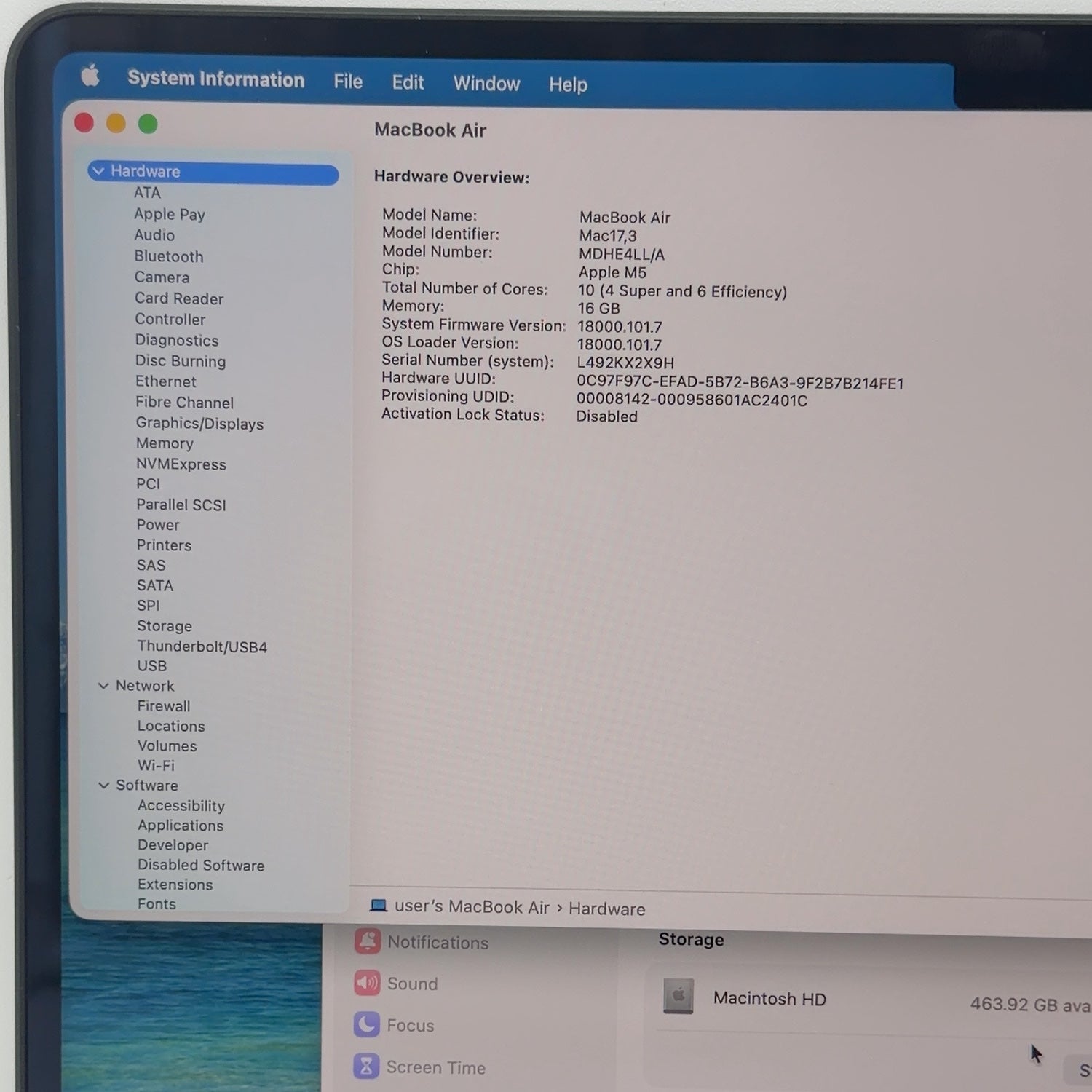
Task: Select Graphics/Displays in the sidebar
Action: pos(199,424)
